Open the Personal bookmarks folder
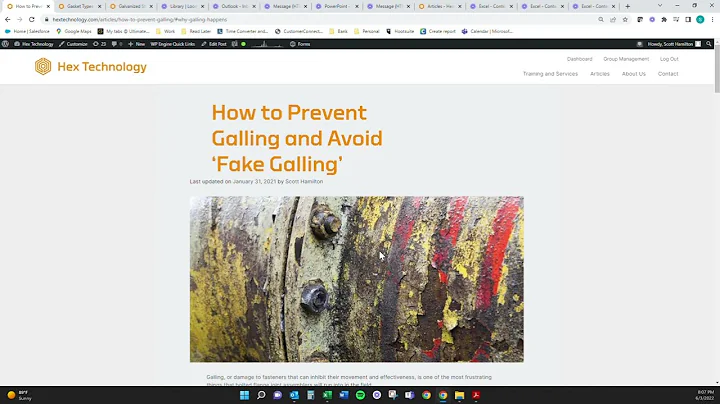 (366, 31)
